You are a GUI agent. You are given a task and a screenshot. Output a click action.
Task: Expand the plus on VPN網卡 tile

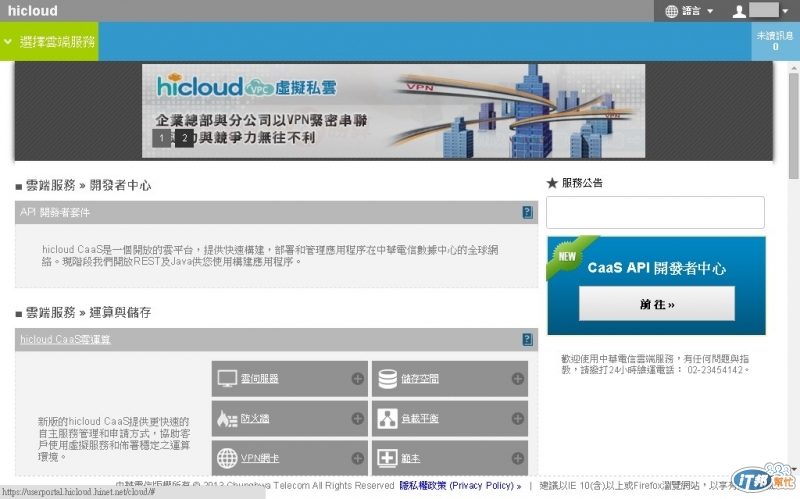pyautogui.click(x=358, y=458)
